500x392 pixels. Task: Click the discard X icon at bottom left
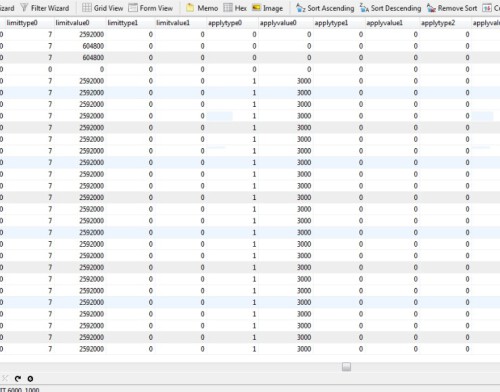5,378
